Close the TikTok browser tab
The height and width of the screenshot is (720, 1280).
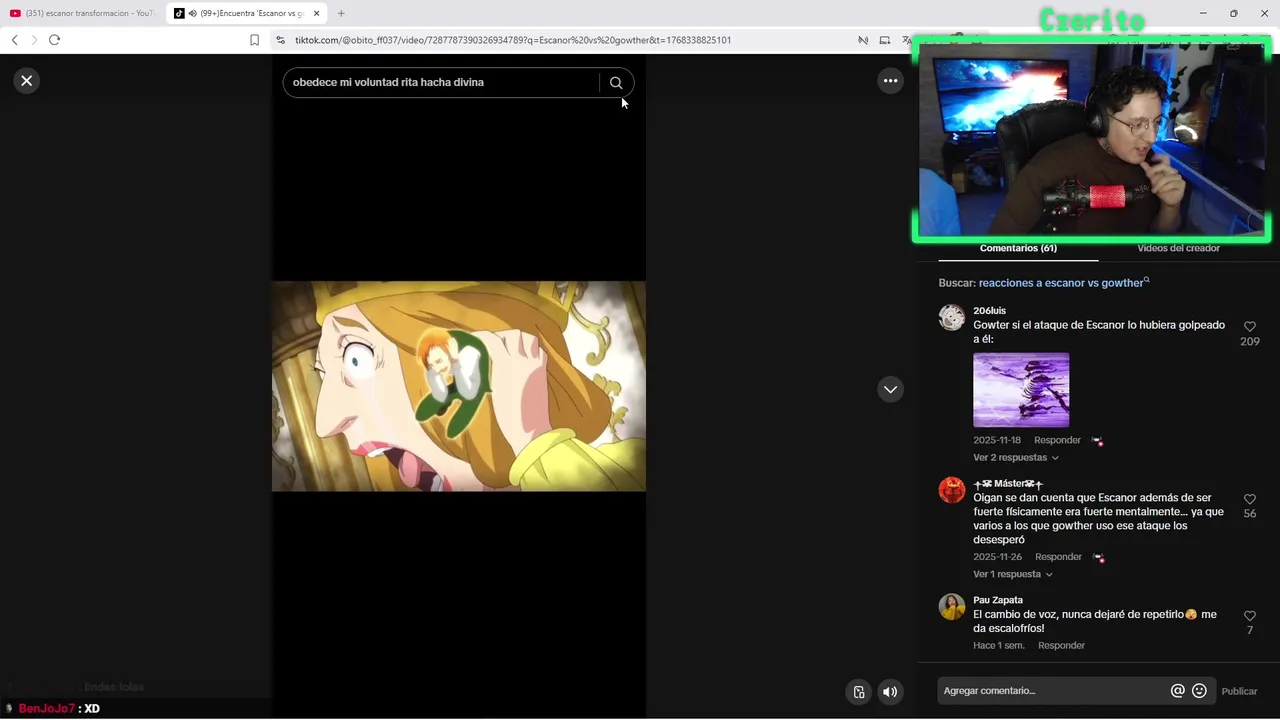click(x=316, y=13)
